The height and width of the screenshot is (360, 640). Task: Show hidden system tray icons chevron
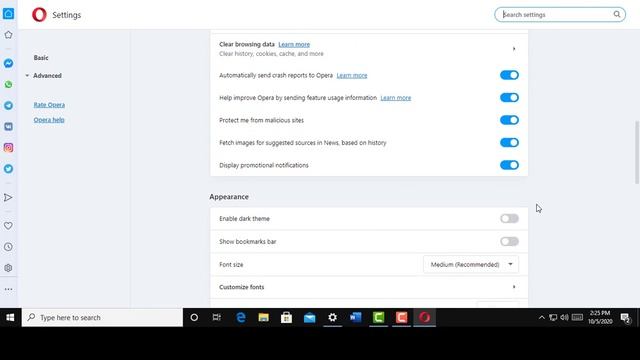[542, 318]
